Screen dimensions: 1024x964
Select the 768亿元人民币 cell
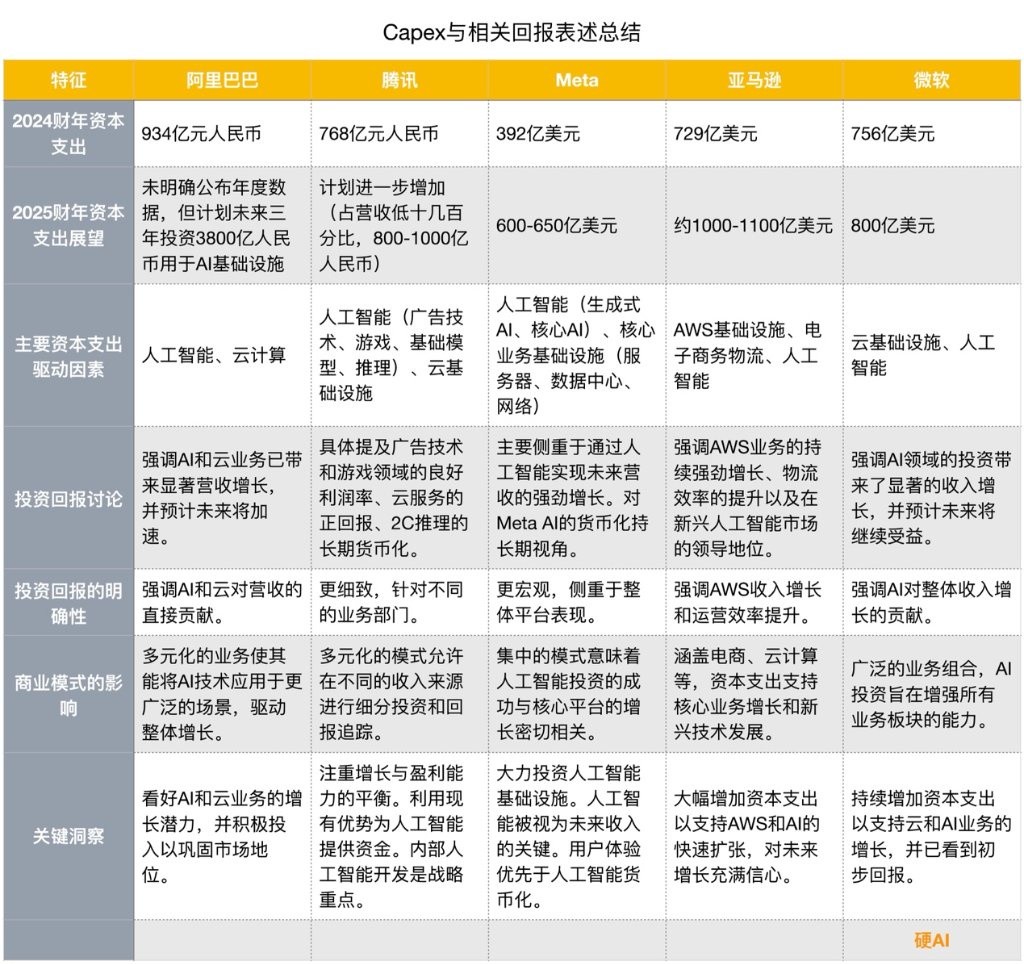click(x=400, y=134)
